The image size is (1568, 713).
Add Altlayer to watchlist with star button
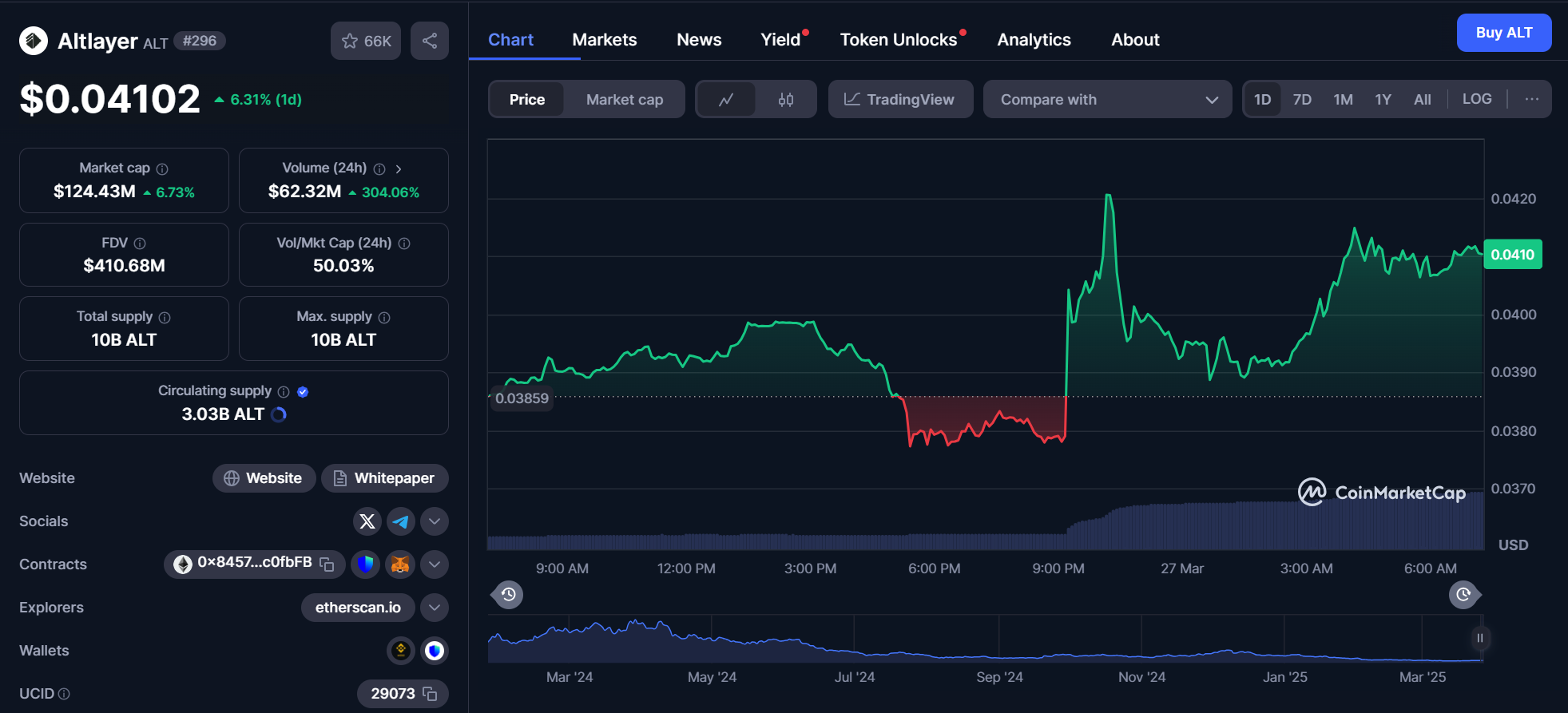click(x=366, y=41)
